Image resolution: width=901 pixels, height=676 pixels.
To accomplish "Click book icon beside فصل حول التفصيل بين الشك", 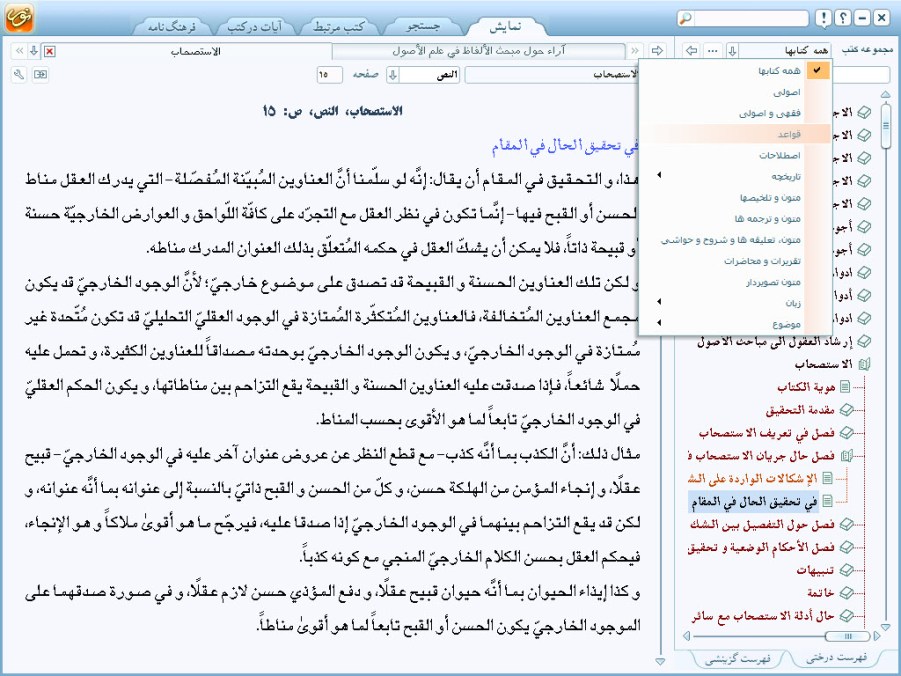I will point(846,524).
